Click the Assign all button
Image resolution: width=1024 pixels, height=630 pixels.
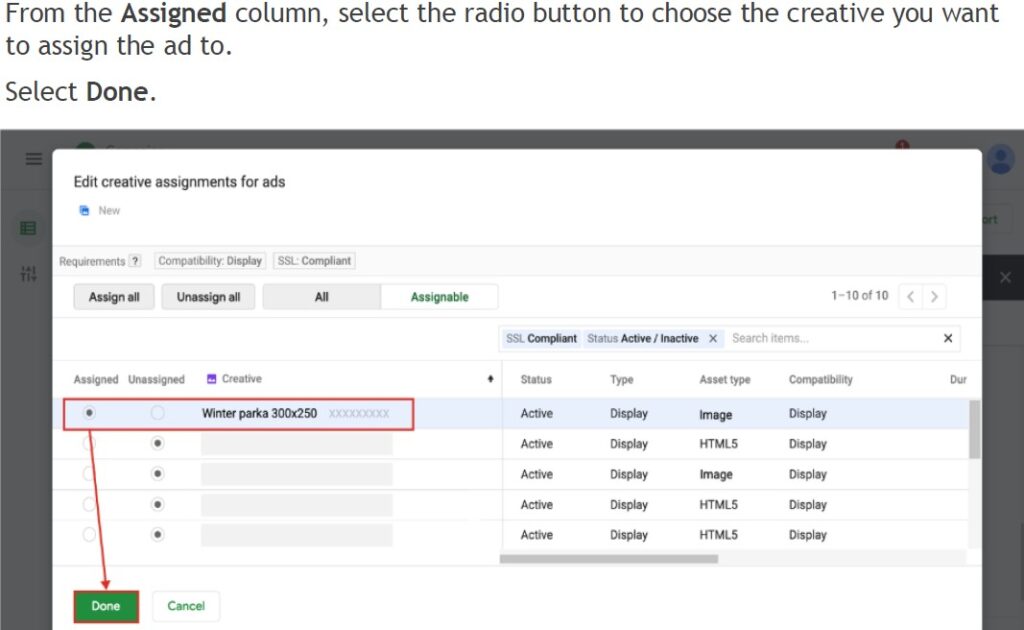coord(114,296)
